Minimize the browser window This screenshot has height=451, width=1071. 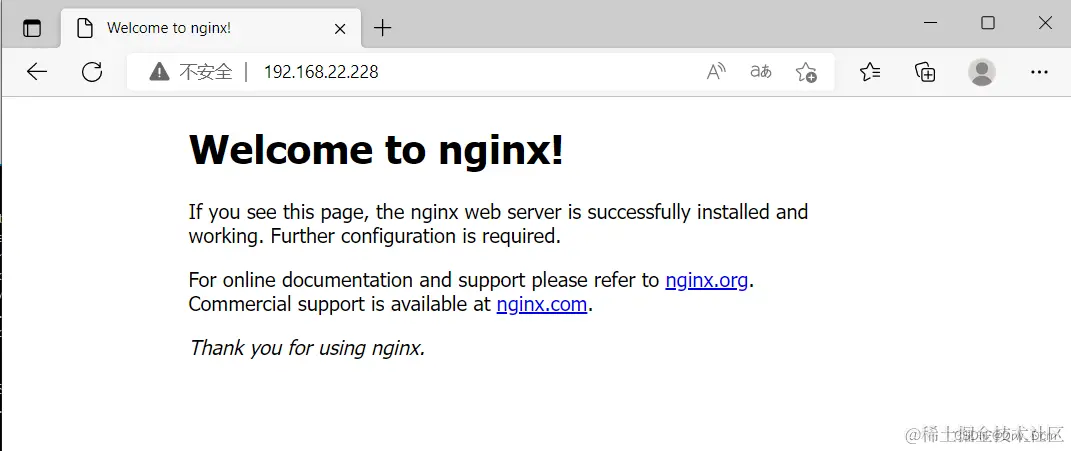pyautogui.click(x=930, y=23)
